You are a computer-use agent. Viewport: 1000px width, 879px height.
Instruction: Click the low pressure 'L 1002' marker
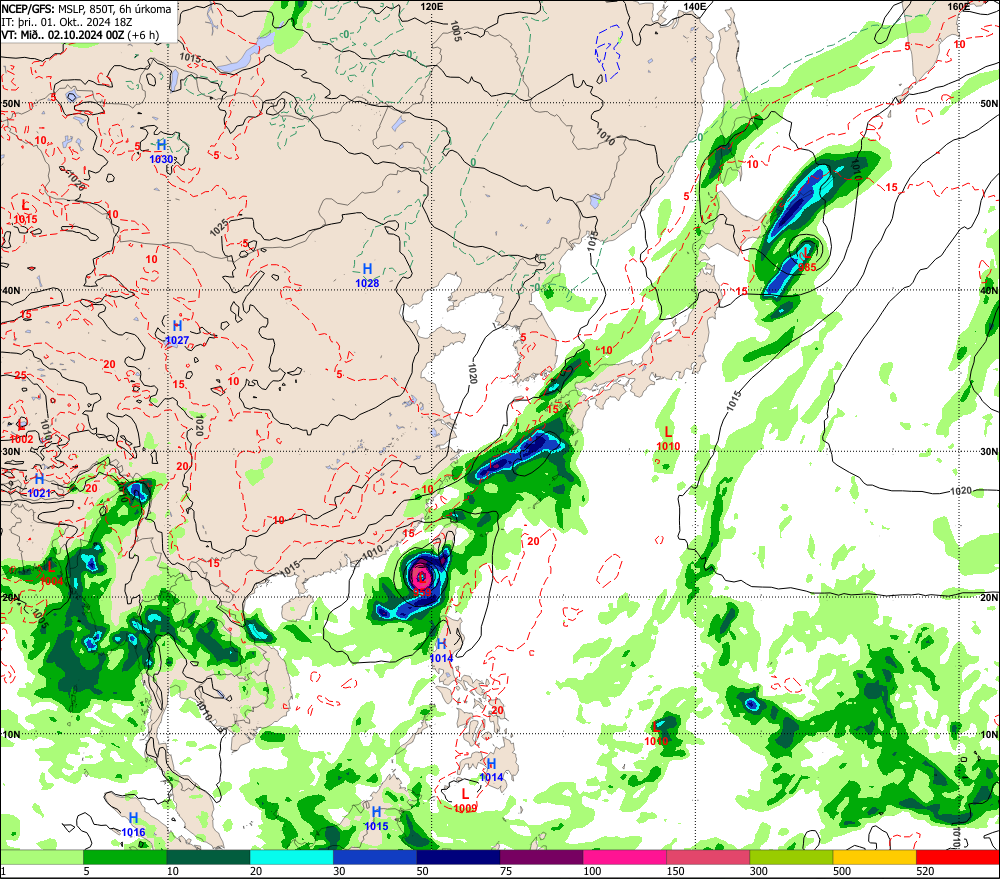click(22, 432)
